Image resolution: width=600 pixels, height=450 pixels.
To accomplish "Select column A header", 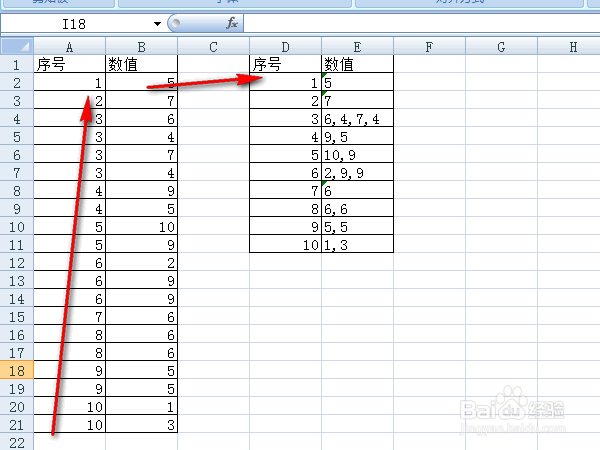I will 69,47.
